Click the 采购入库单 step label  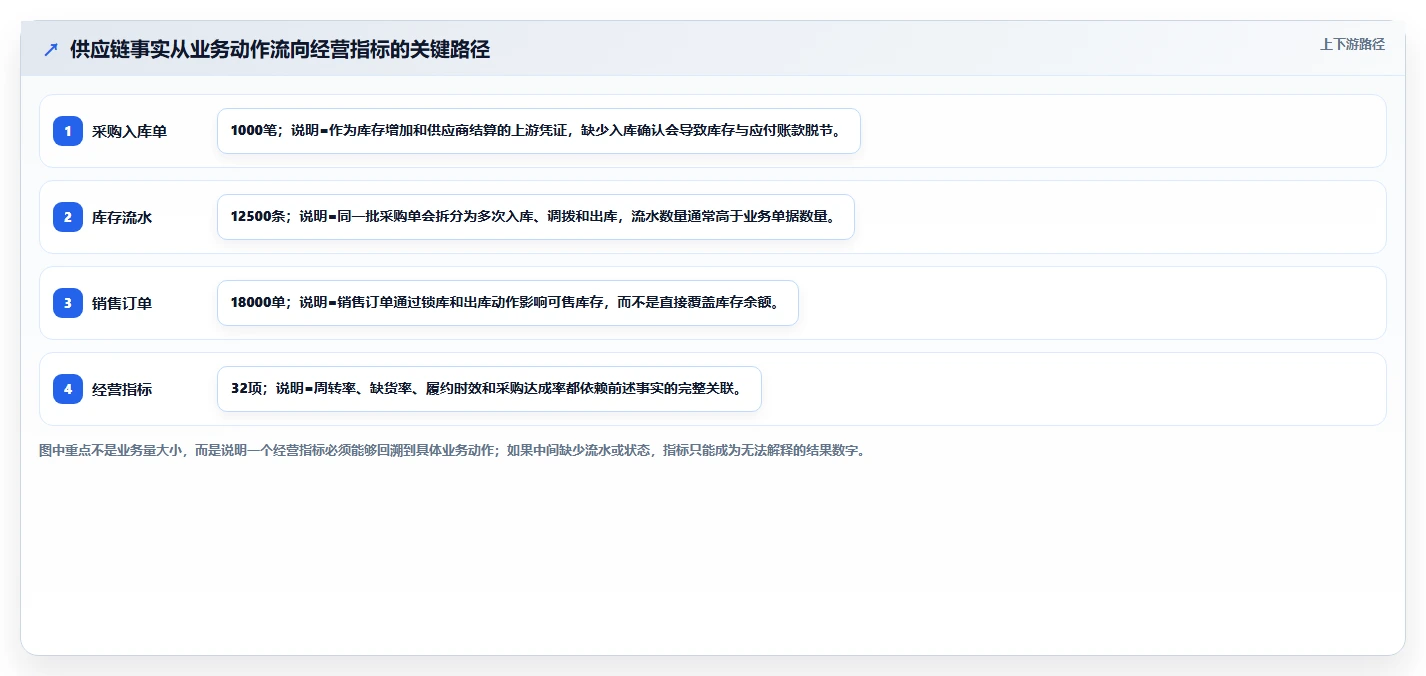(x=129, y=131)
